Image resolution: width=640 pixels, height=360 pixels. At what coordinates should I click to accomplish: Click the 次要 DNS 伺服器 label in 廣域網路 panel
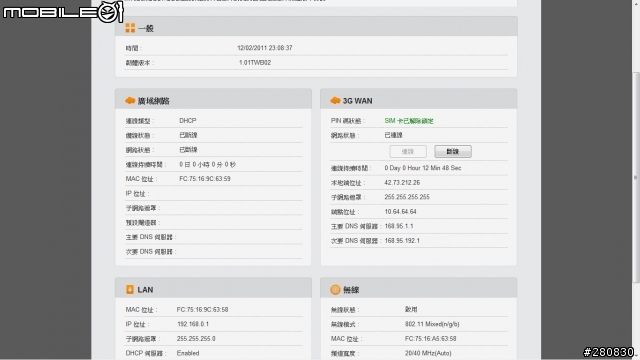151,252
